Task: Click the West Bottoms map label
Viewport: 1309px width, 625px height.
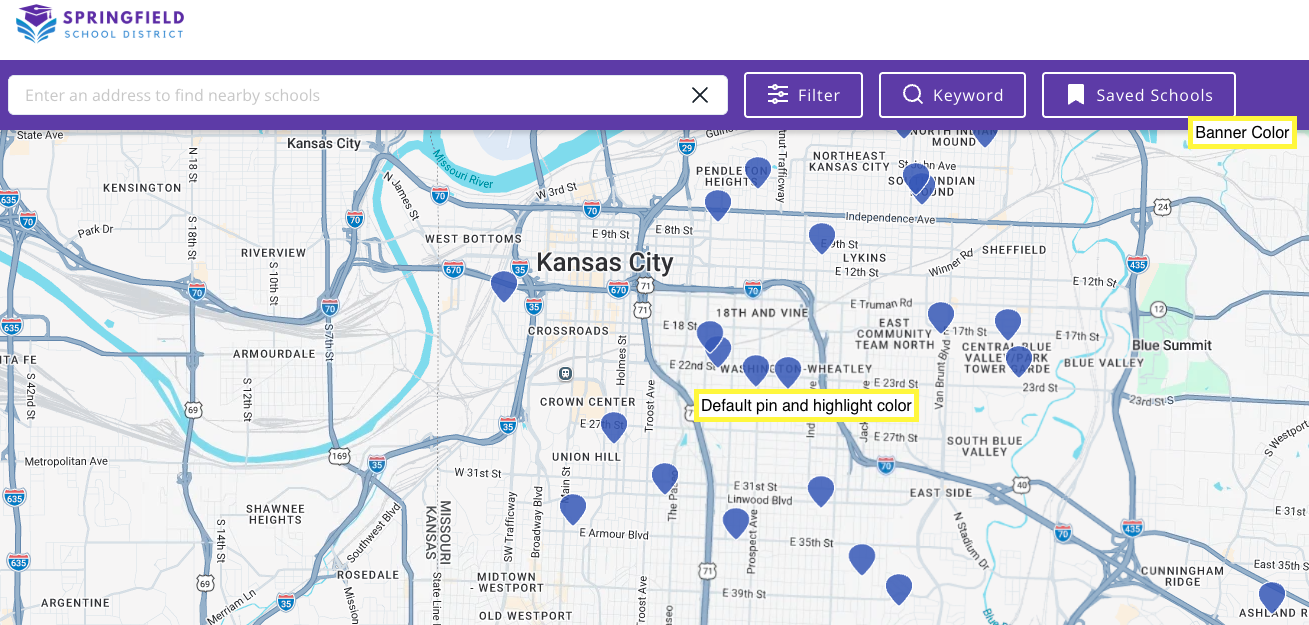Action: pyautogui.click(x=473, y=239)
